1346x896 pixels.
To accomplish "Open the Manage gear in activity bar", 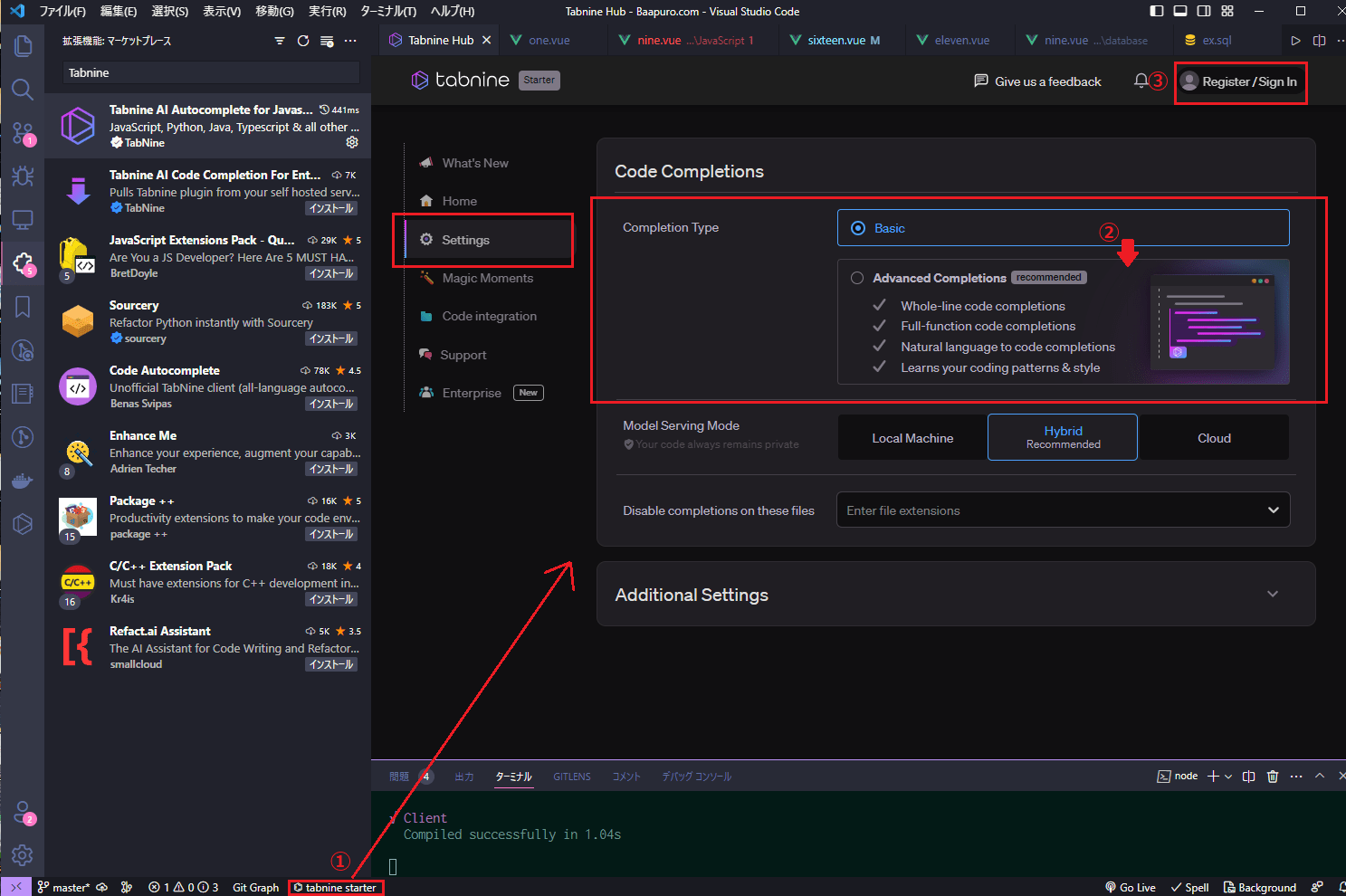I will (x=23, y=854).
